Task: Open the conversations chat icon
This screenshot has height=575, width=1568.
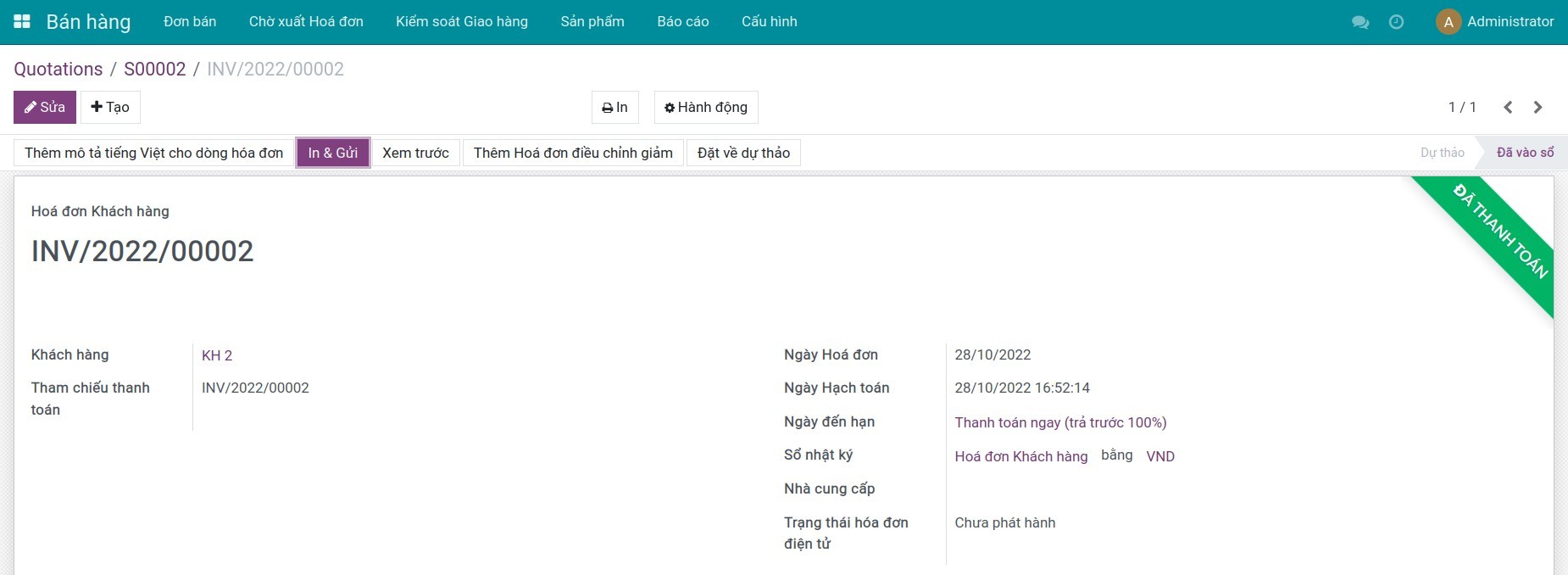Action: [x=1360, y=22]
